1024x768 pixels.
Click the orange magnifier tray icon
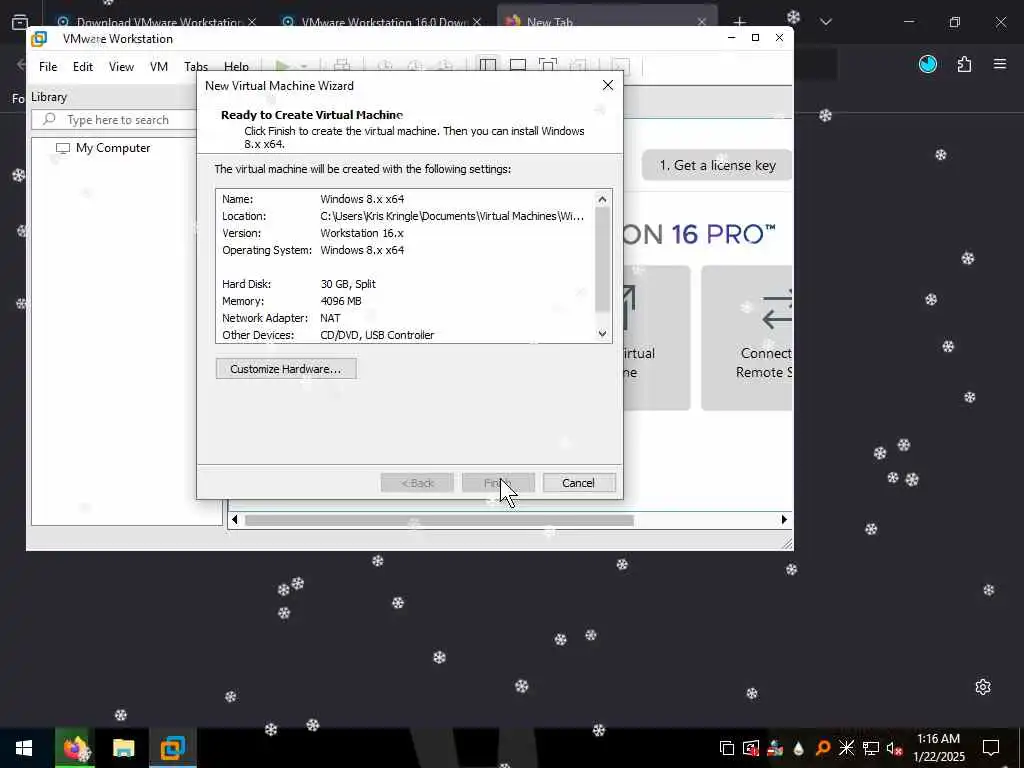click(x=823, y=748)
